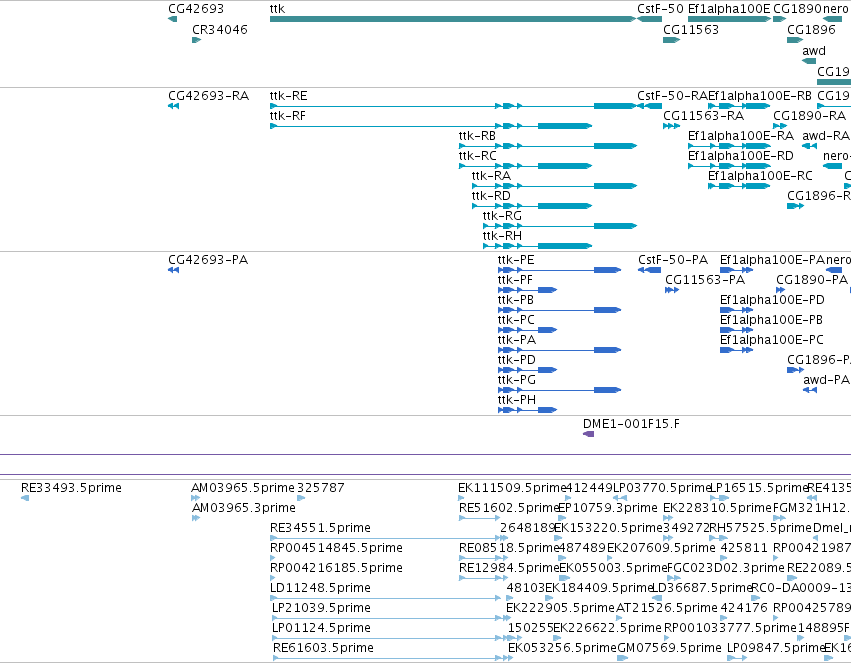The width and height of the screenshot is (851, 663).
Task: Select the ttk-PC protein label
Action: click(516, 321)
